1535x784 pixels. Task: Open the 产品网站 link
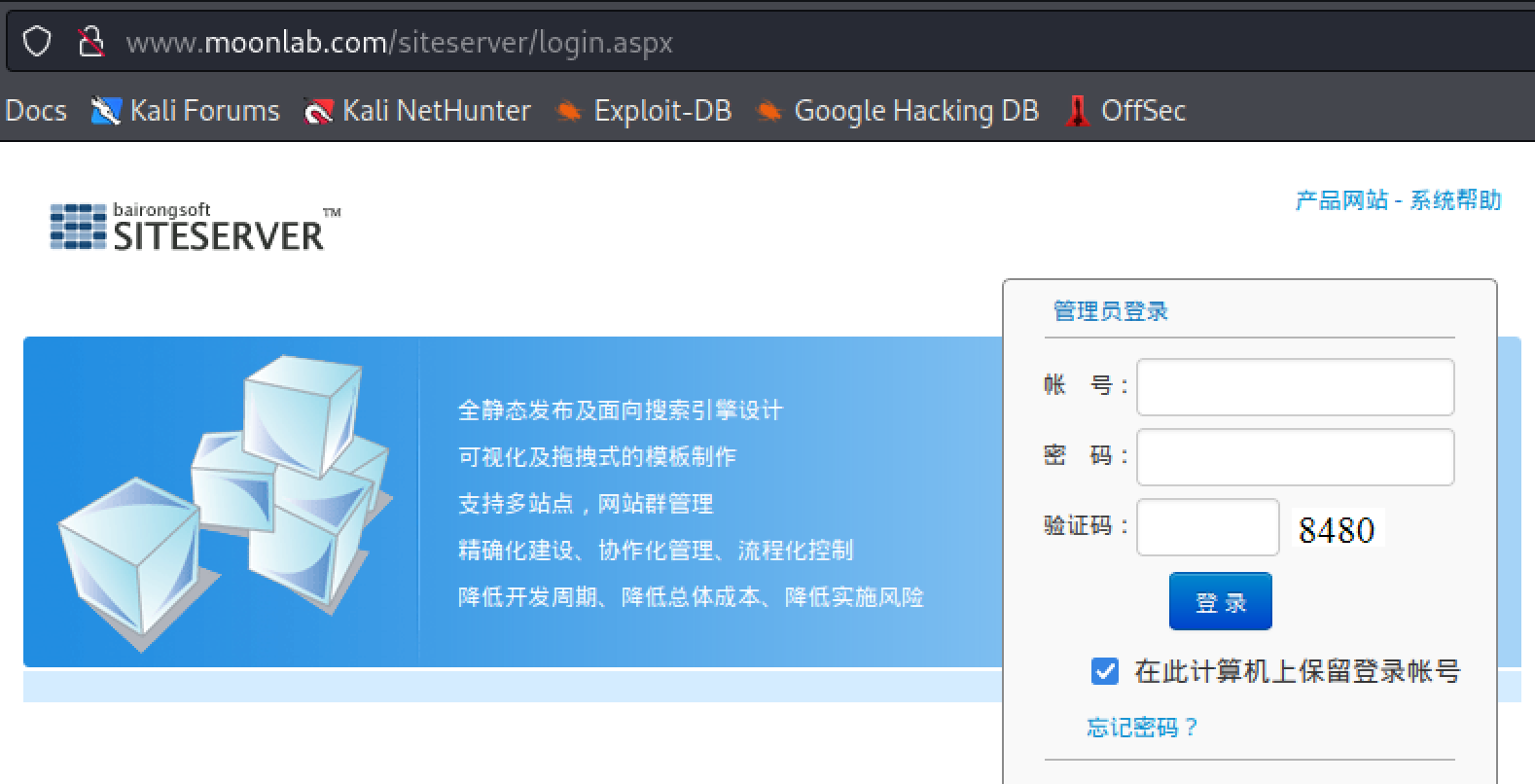[x=1341, y=200]
